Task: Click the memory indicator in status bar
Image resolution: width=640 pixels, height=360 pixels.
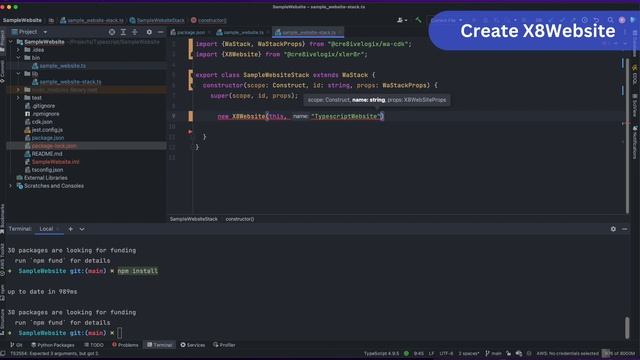Action: tap(619, 353)
